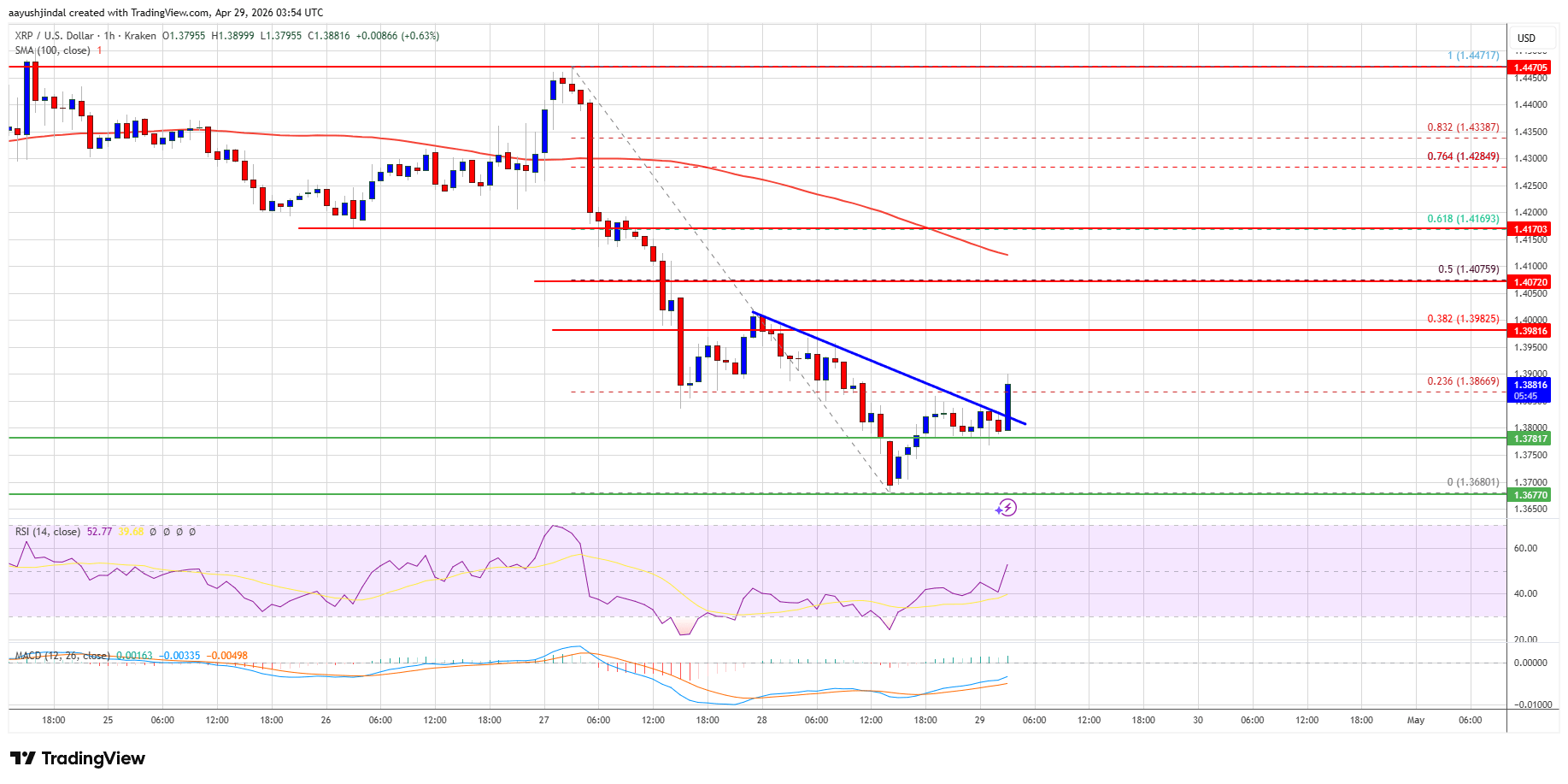Click the green 1.36770 price axis tag

pyautogui.click(x=1530, y=495)
